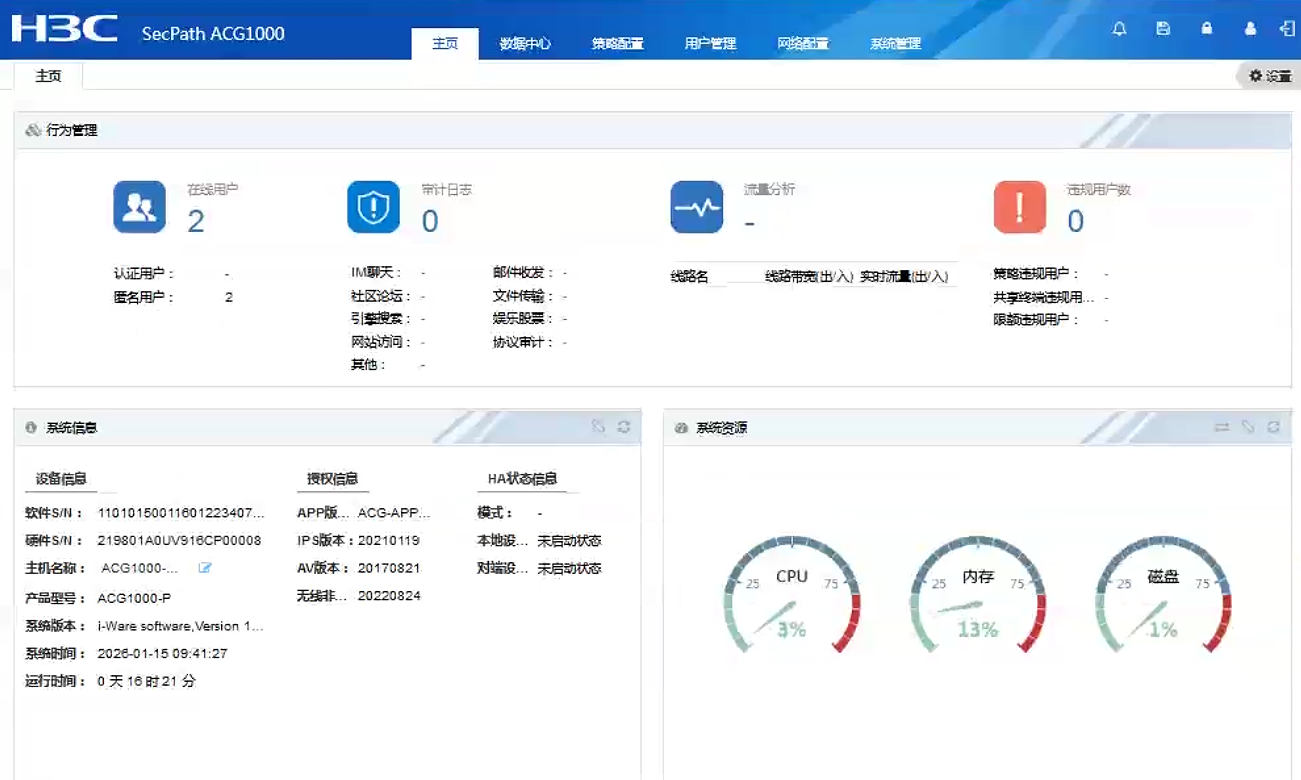Click the red 违规用户数 exclamation icon
Viewport: 1301px width, 780px height.
click(1020, 207)
